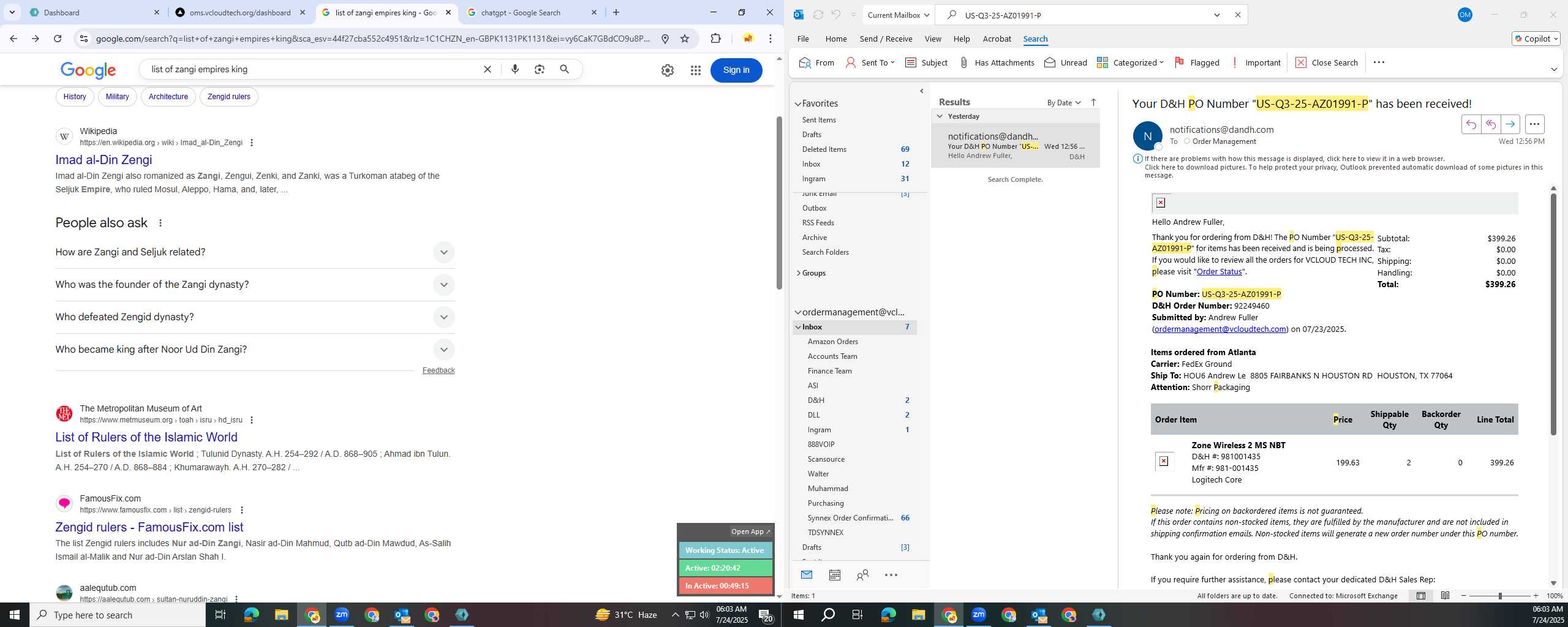1568x627 pixels.
Task: Click Chrome back navigation arrow
Action: point(13,39)
